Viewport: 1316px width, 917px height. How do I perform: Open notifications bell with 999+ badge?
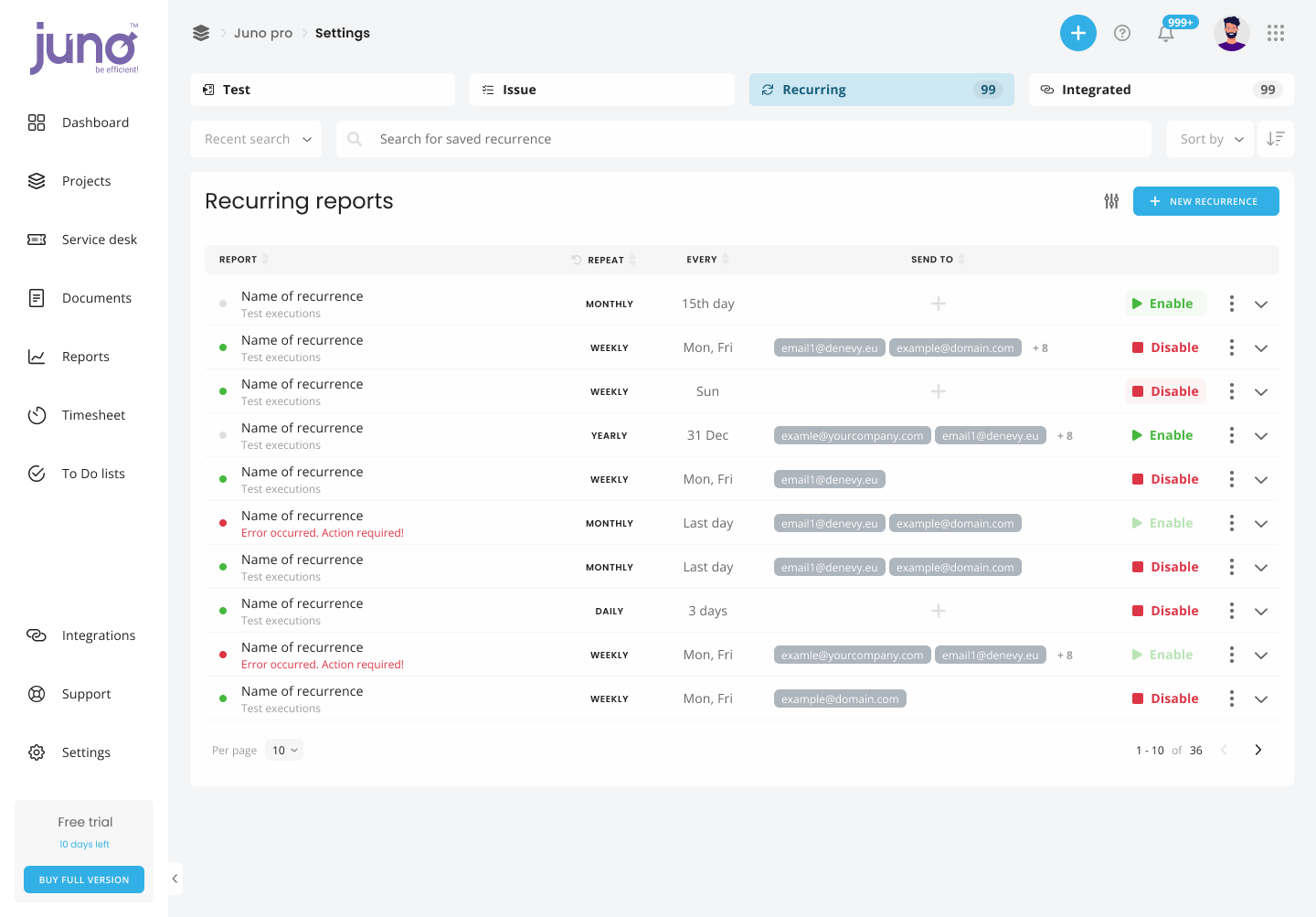(1166, 33)
